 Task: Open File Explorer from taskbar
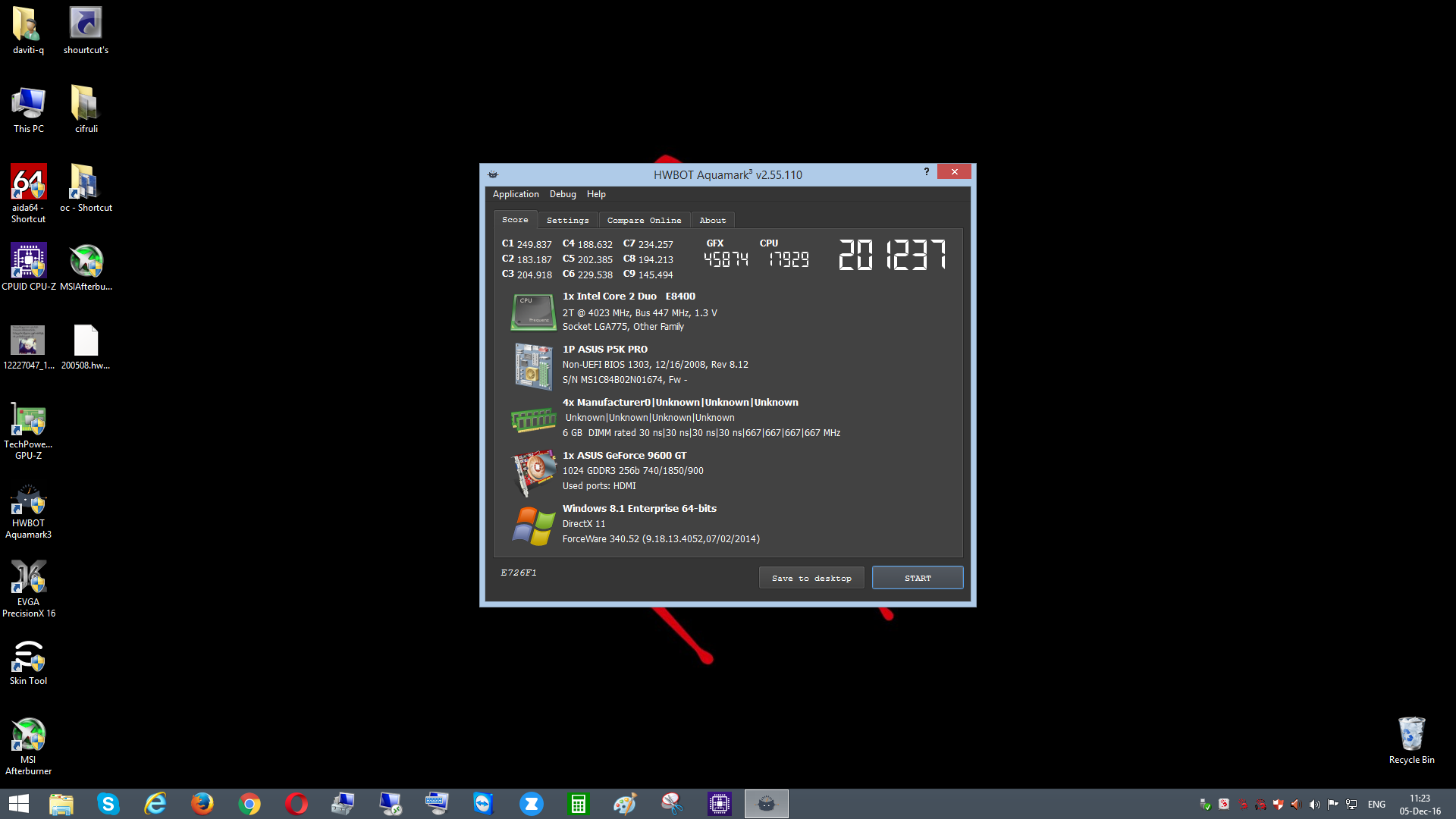(61, 804)
